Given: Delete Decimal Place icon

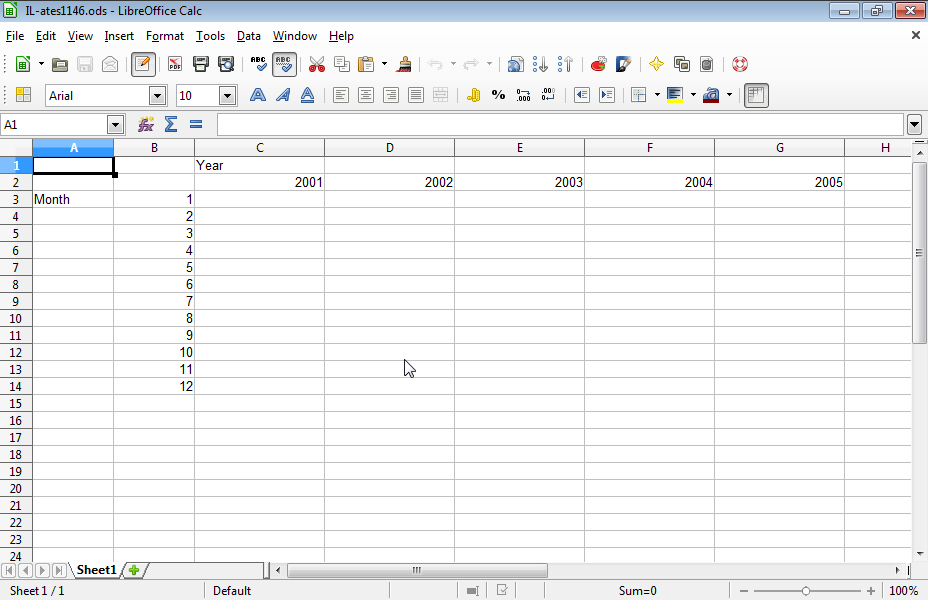Looking at the screenshot, I should 549,95.
